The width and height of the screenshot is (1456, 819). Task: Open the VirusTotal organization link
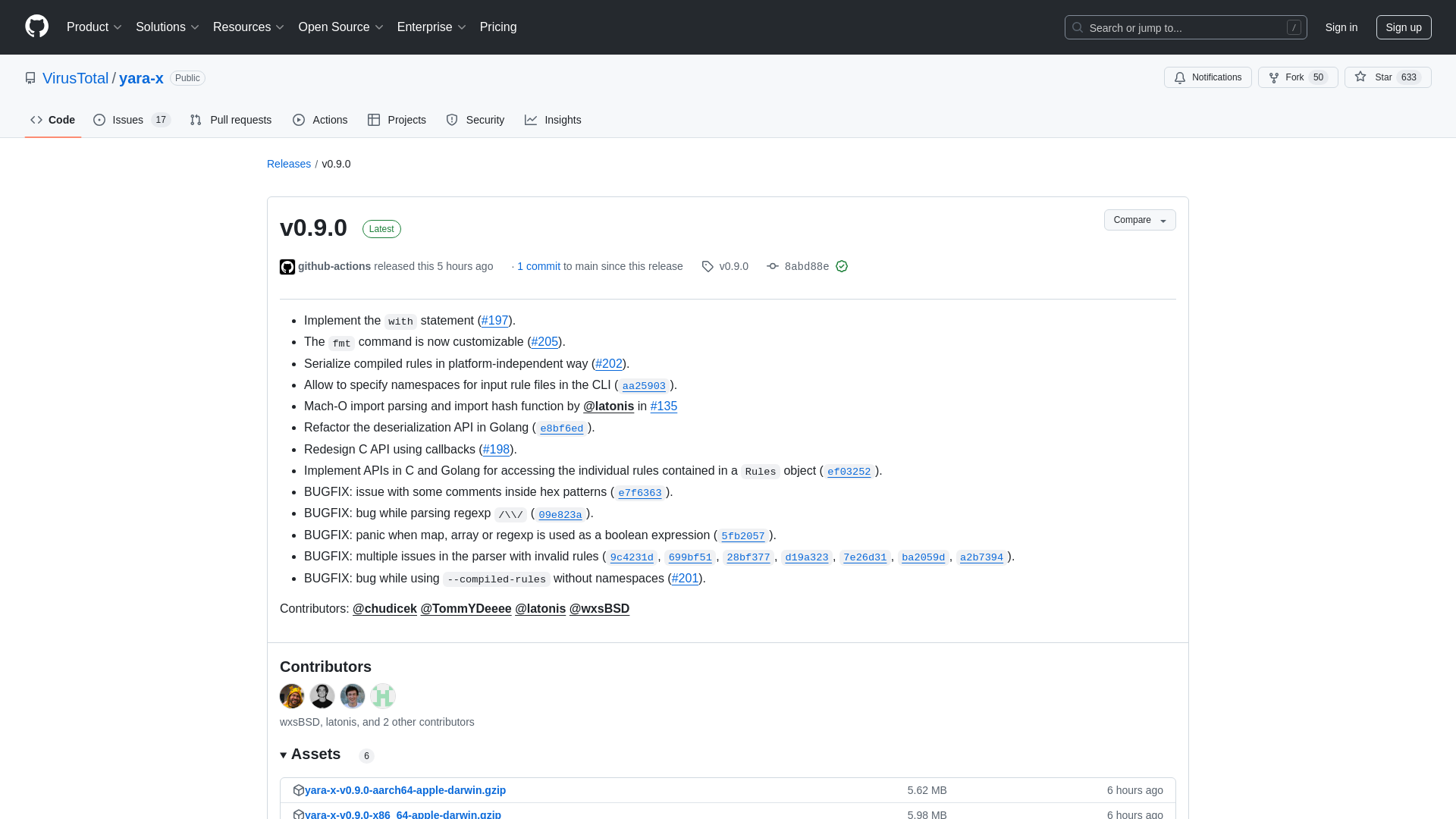click(x=76, y=78)
